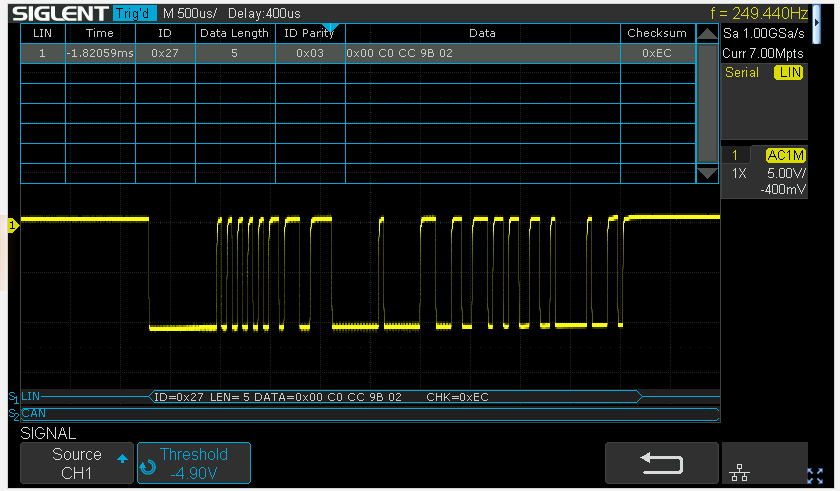Click the return back arrow button
Image resolution: width=840 pixels, height=491 pixels.
[x=662, y=463]
